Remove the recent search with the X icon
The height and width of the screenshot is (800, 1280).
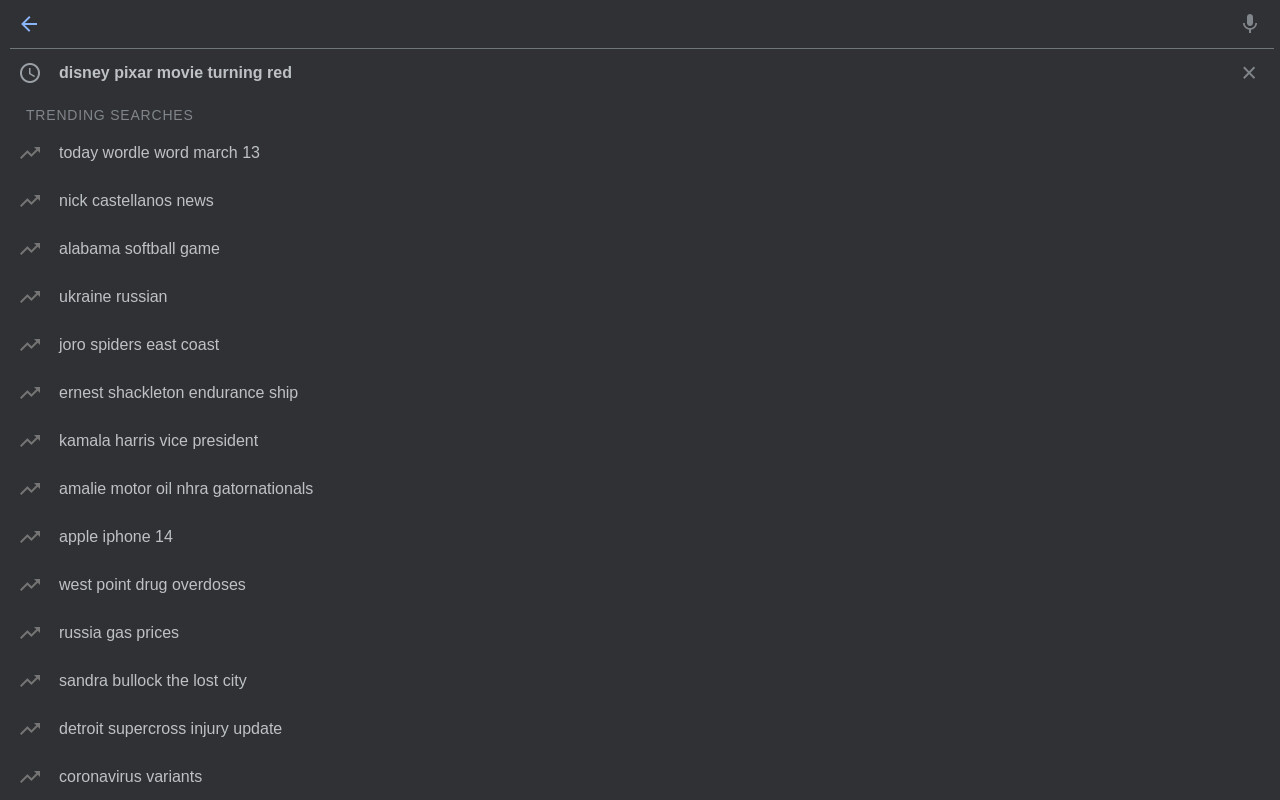pos(1249,73)
